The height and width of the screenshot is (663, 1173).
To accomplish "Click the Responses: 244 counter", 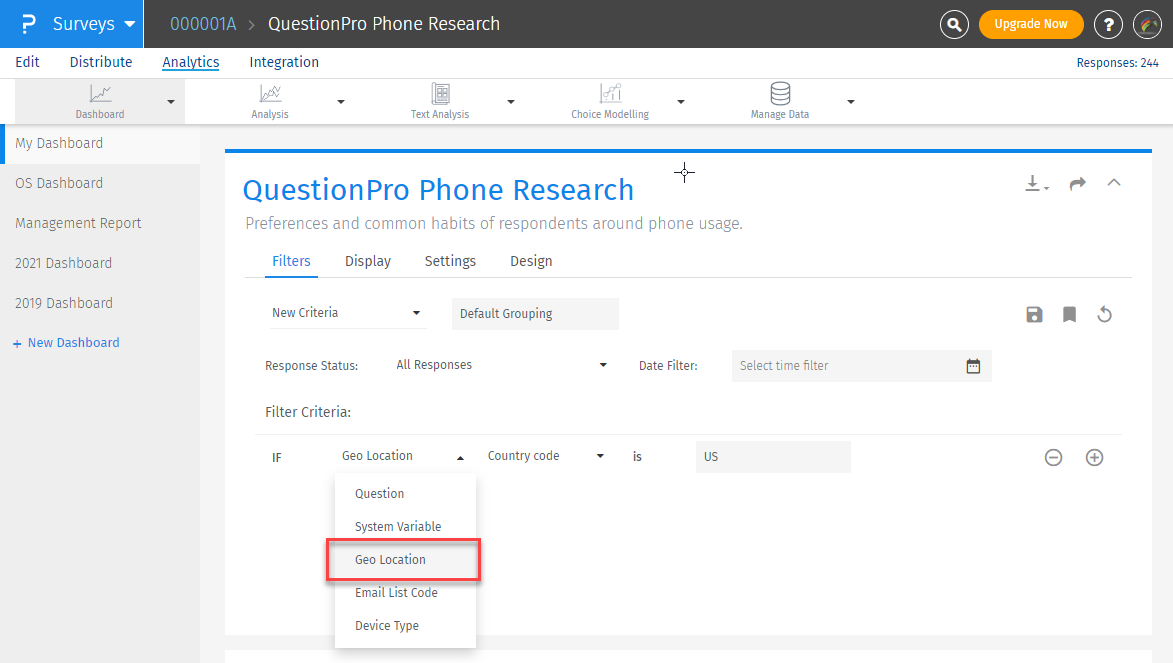I will pyautogui.click(x=1118, y=63).
